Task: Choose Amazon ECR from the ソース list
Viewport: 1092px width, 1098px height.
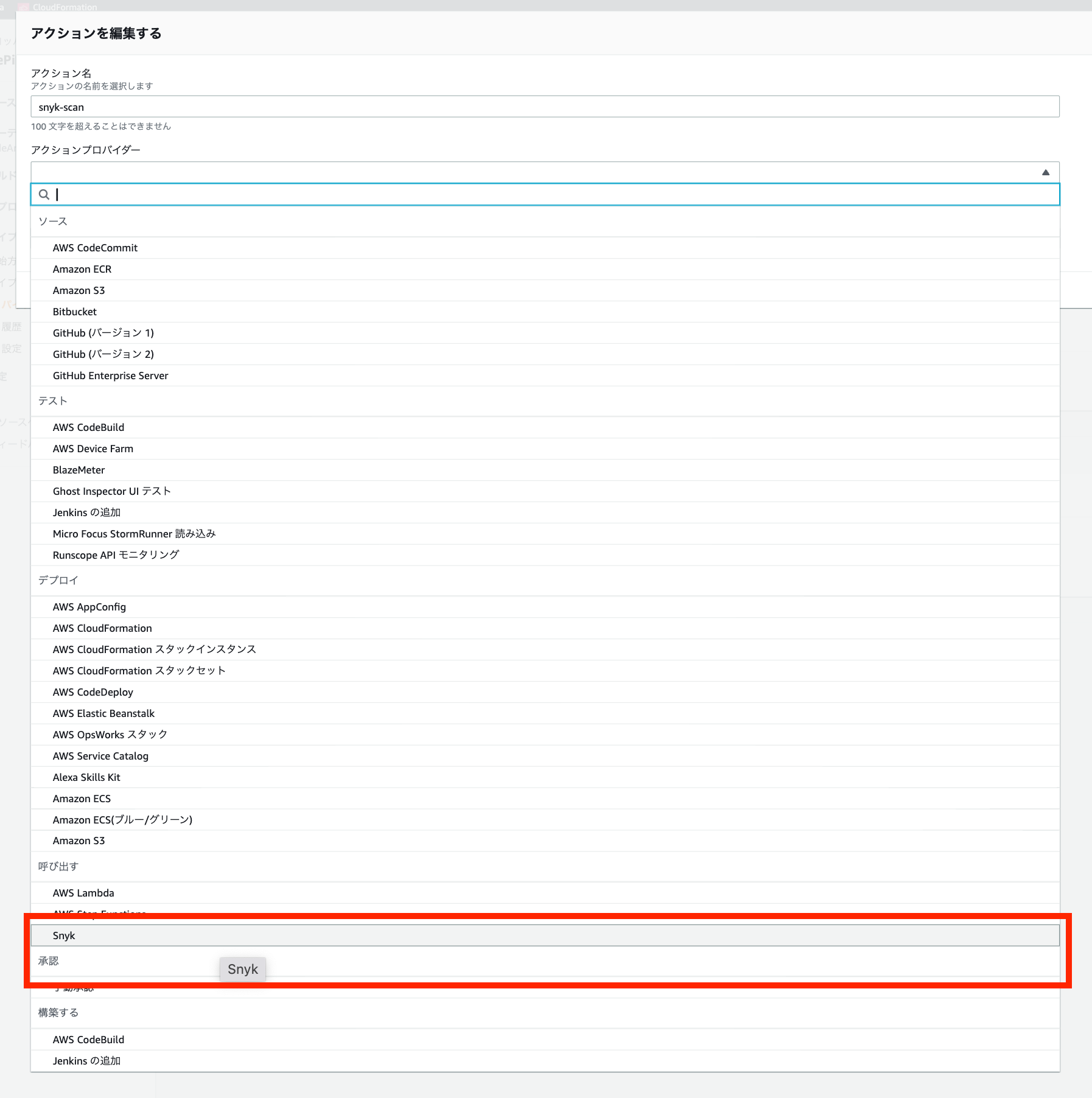Action: tap(82, 269)
